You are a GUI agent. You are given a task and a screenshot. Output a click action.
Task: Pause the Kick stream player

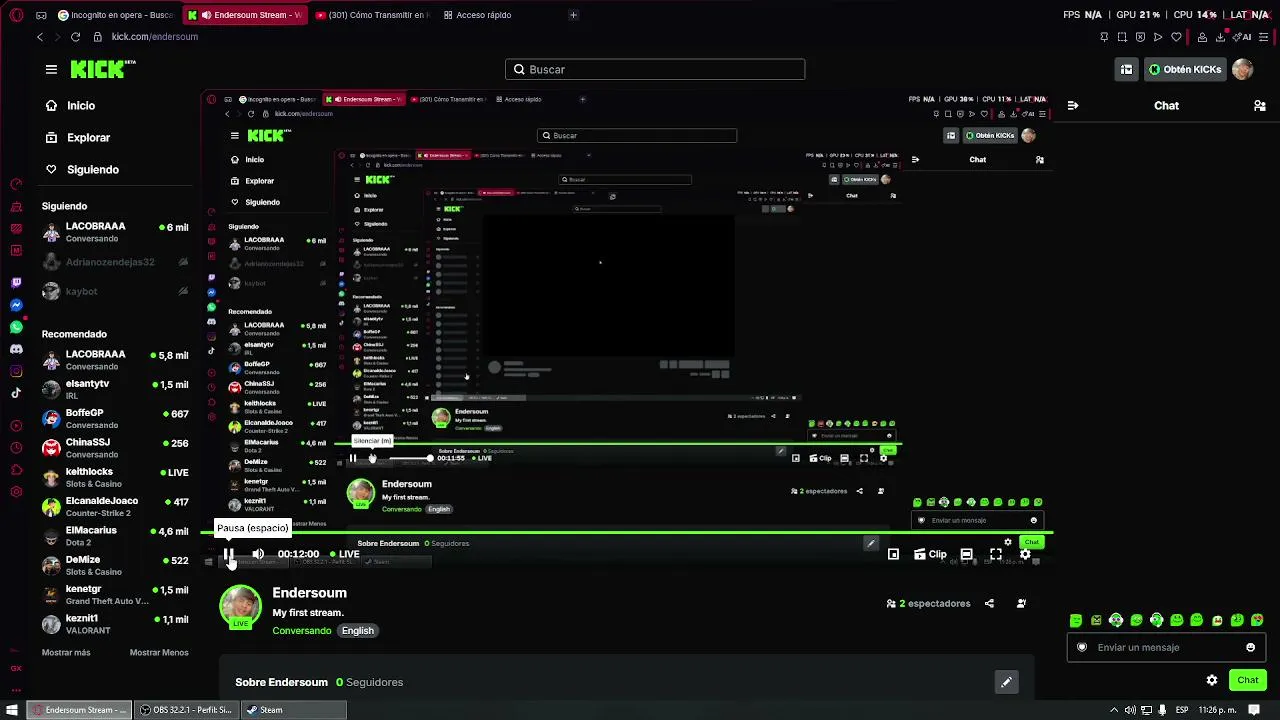(x=229, y=554)
